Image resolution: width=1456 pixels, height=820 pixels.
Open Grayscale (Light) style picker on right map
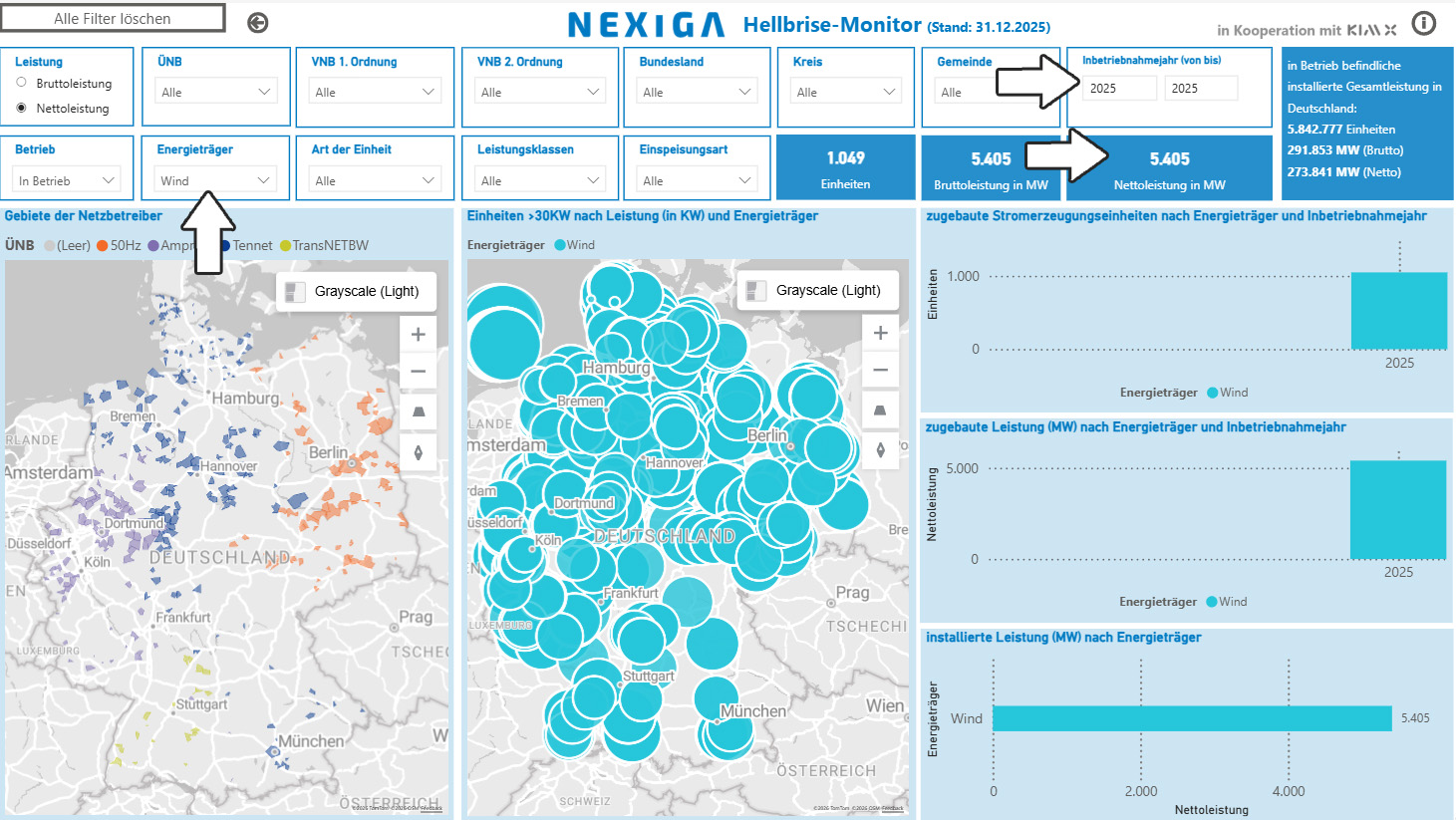point(818,290)
